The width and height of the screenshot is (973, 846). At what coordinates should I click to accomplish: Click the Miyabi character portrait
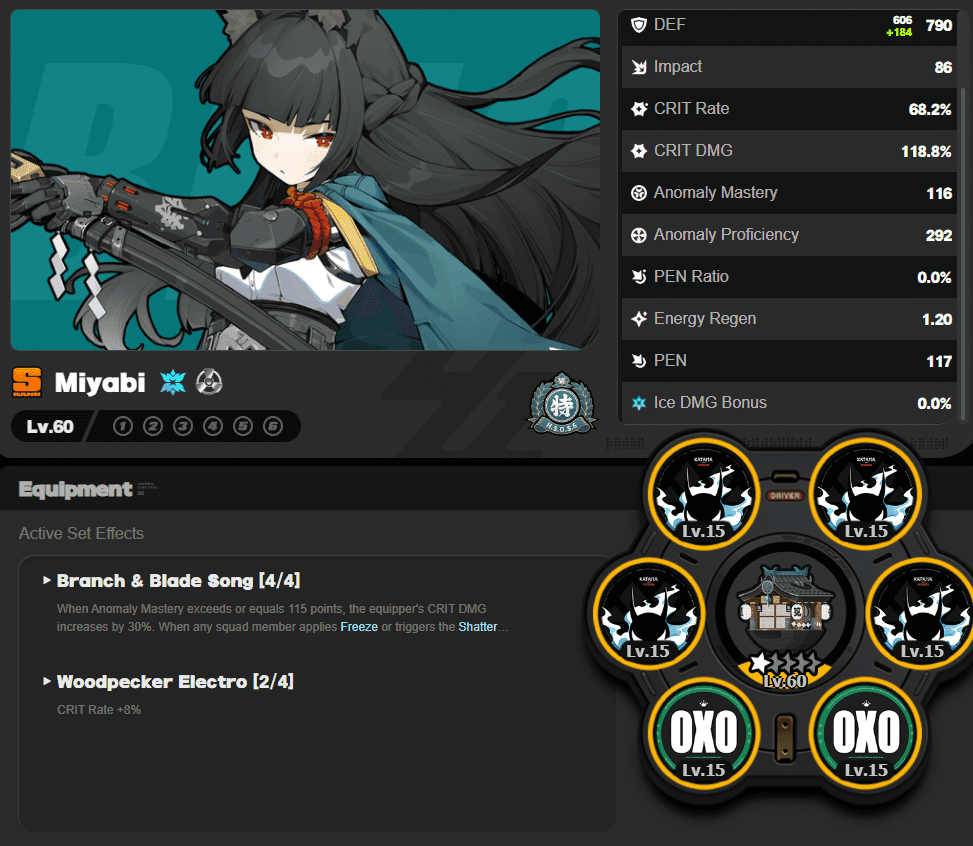(x=305, y=180)
